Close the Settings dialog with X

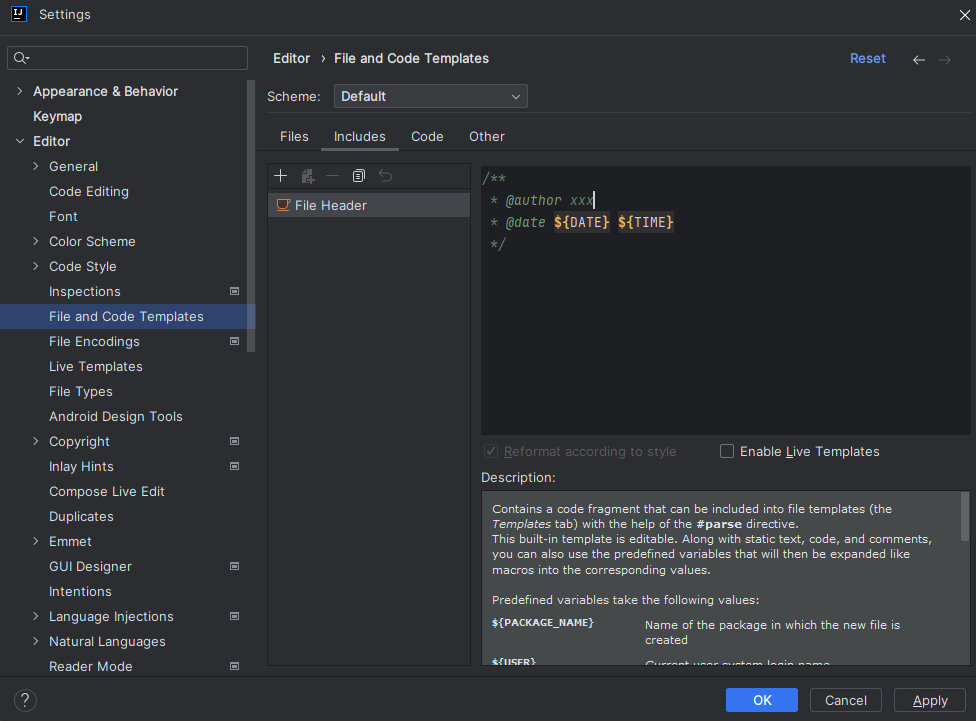click(x=964, y=14)
